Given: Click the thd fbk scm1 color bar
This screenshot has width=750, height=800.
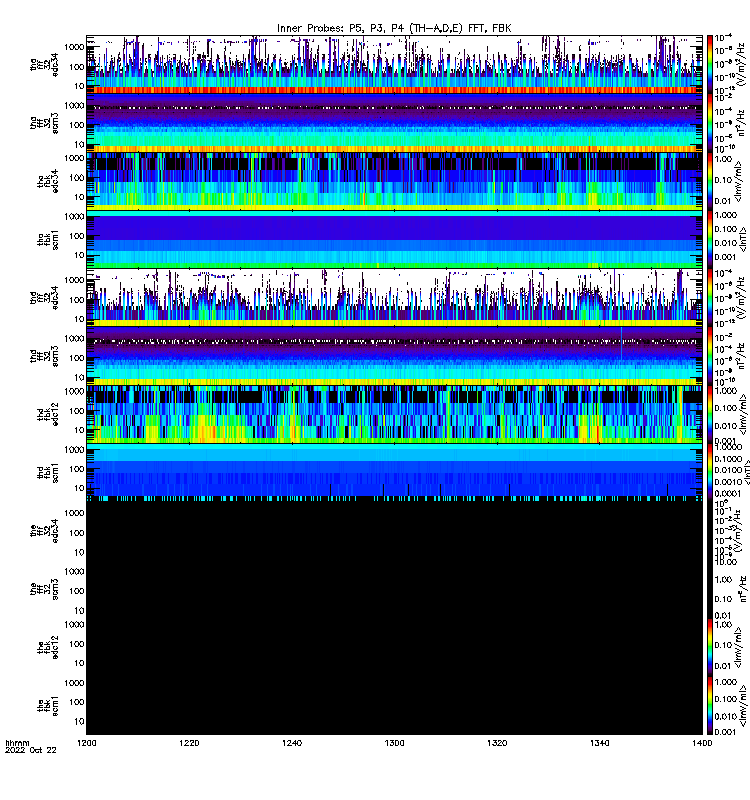Looking at the screenshot, I should coord(710,472).
